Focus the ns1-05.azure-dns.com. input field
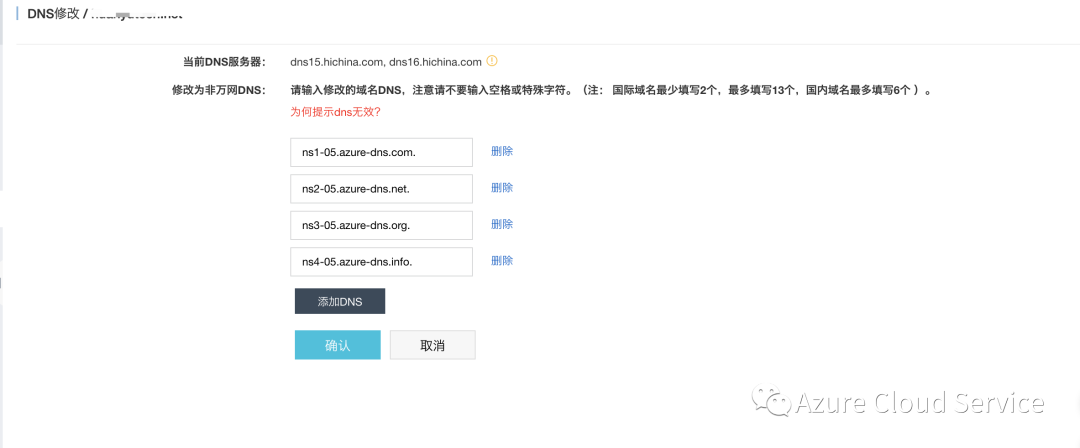This screenshot has width=1080, height=448. (x=382, y=152)
